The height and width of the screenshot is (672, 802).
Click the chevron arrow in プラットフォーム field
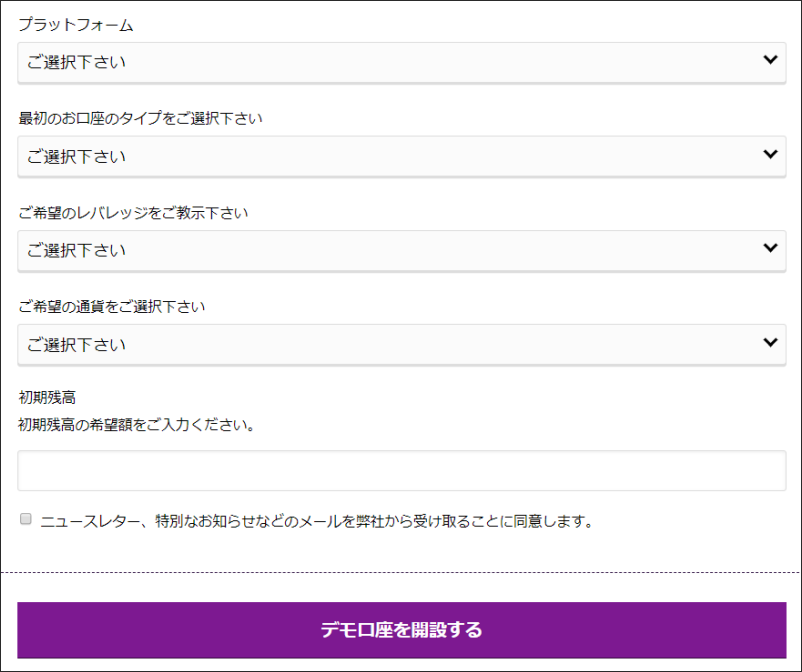point(770,60)
